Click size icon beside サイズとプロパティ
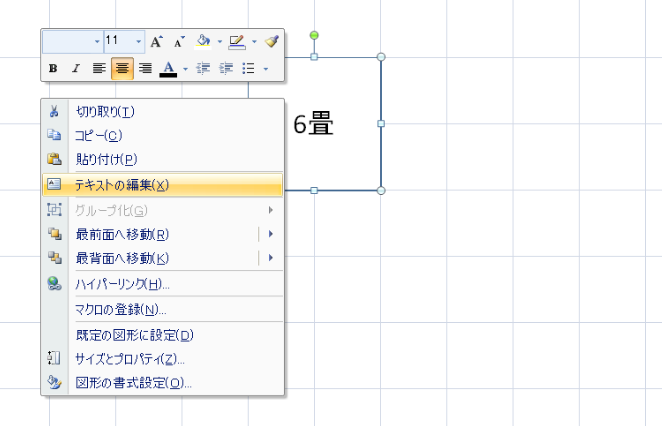This screenshot has height=426, width=662. 54,358
